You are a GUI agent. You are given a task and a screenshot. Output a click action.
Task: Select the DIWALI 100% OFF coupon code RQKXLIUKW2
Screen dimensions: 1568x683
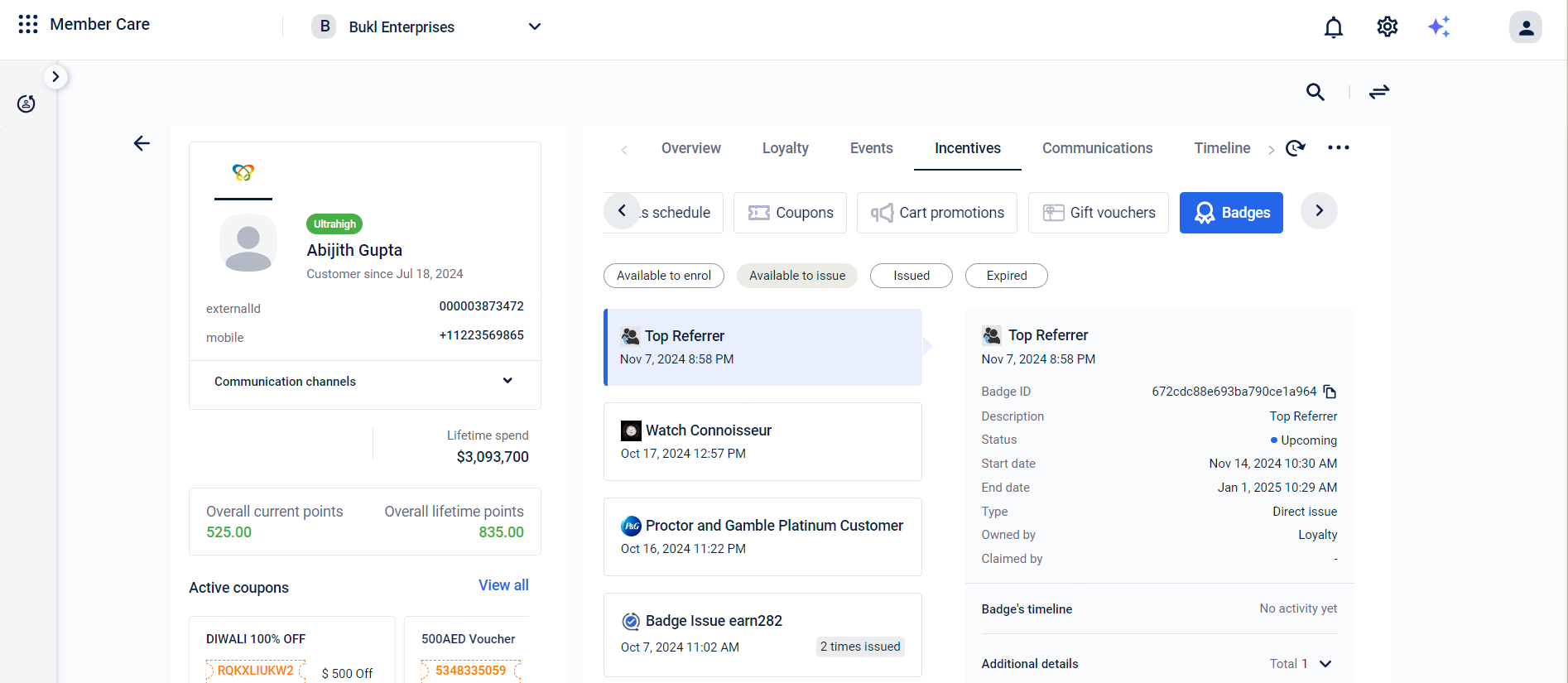tap(256, 671)
